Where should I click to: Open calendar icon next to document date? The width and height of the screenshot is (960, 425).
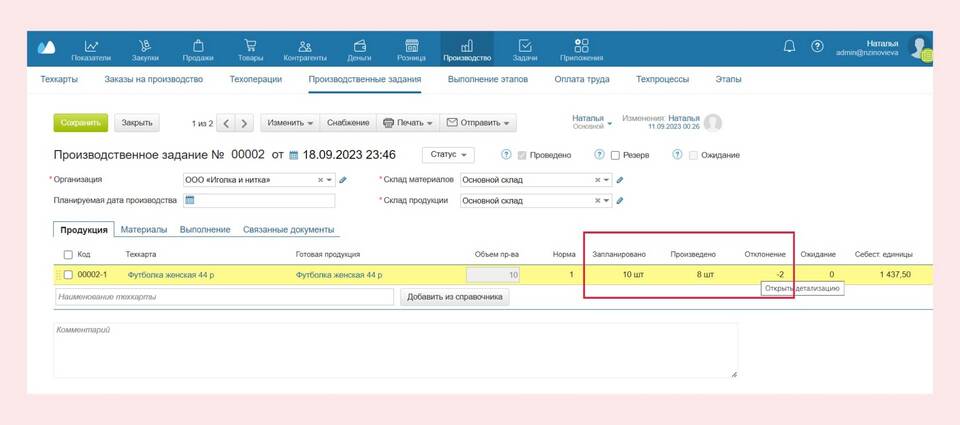(293, 156)
